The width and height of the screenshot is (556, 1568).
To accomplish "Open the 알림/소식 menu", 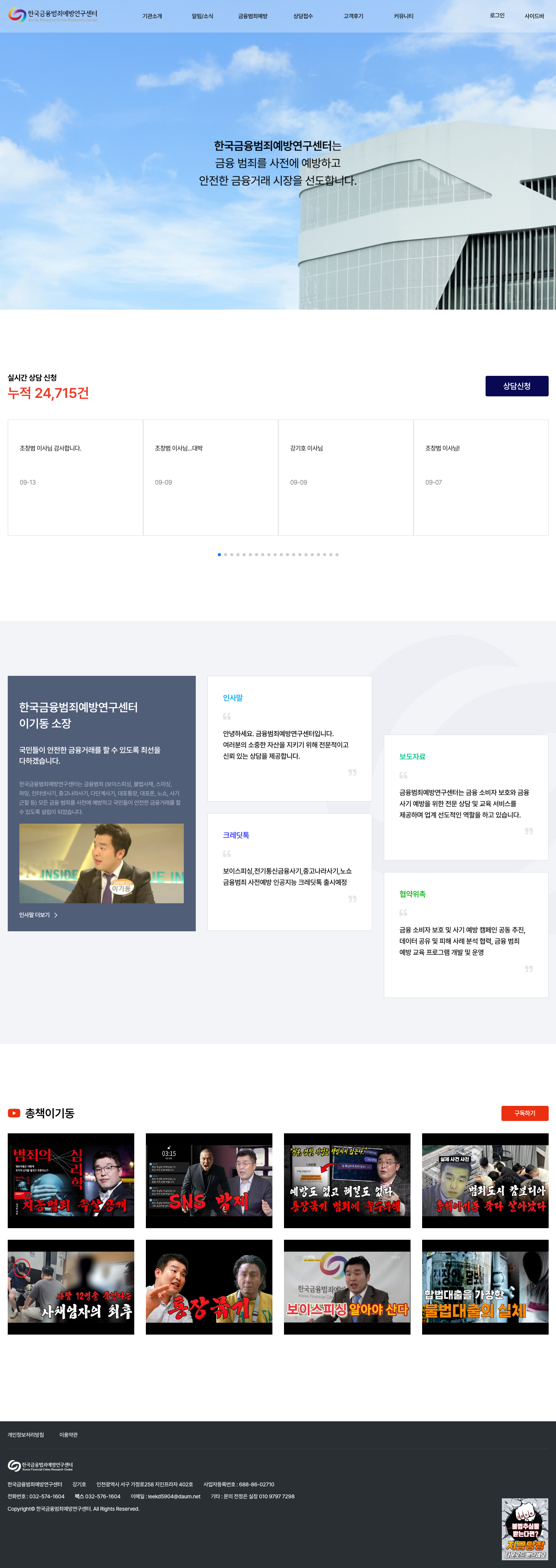I will tap(203, 16).
